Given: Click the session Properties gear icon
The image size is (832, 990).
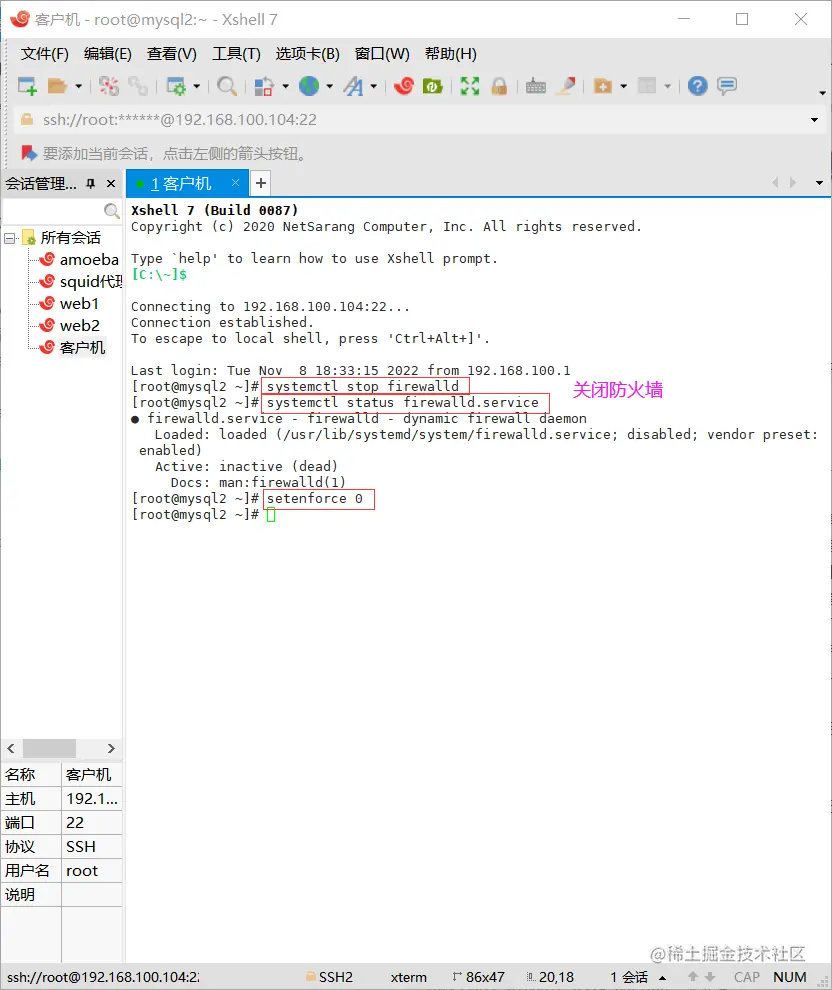Looking at the screenshot, I should click(176, 86).
